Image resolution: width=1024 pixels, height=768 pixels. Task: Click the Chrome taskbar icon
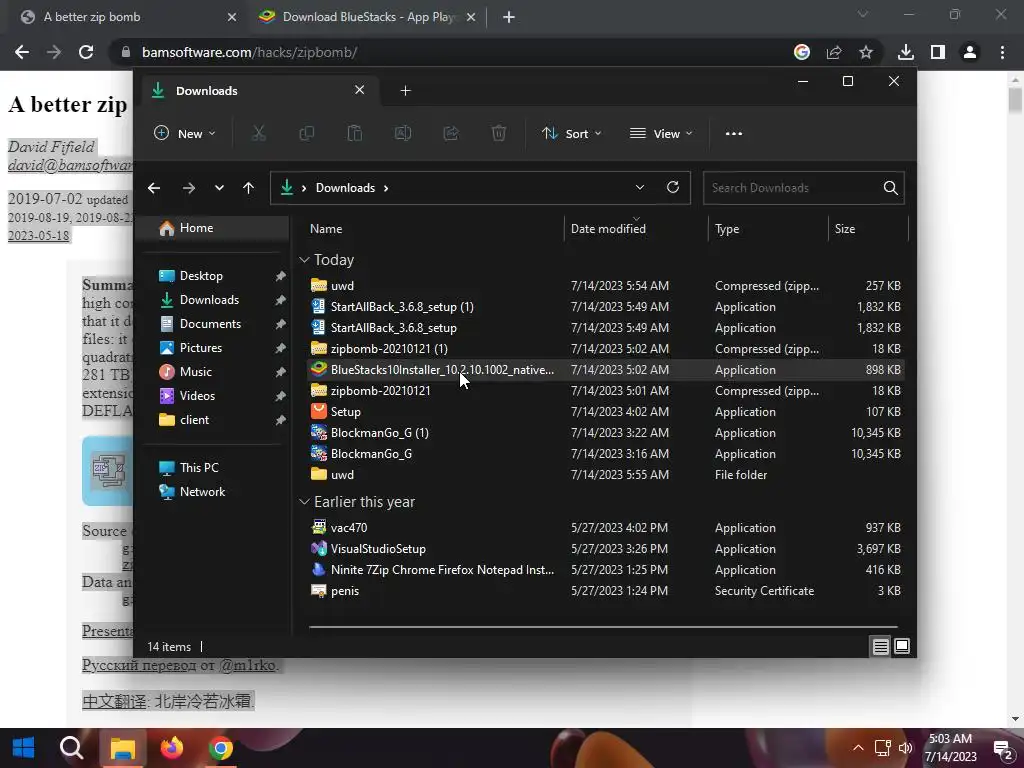[x=221, y=748]
